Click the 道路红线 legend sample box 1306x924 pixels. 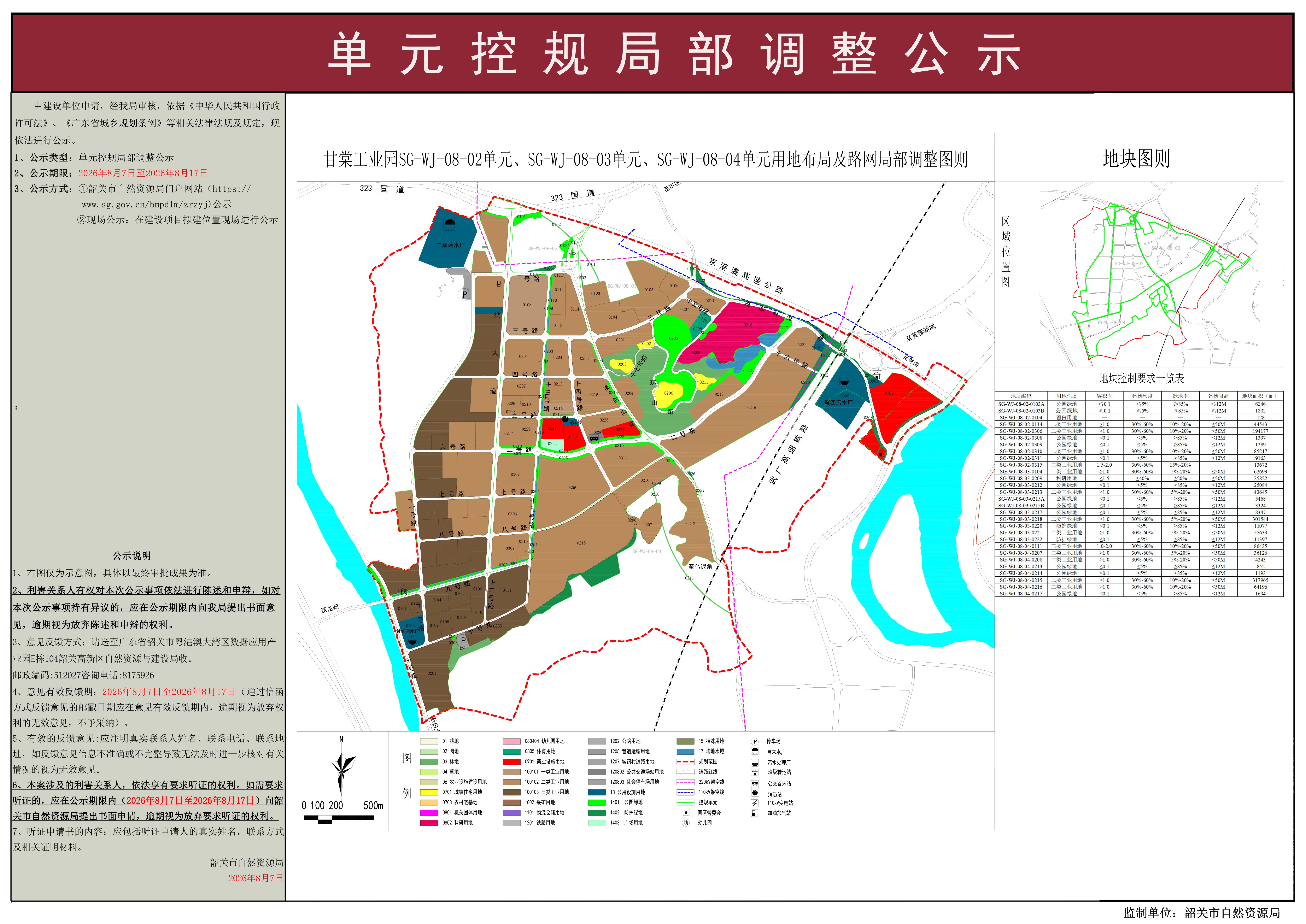coord(686,772)
